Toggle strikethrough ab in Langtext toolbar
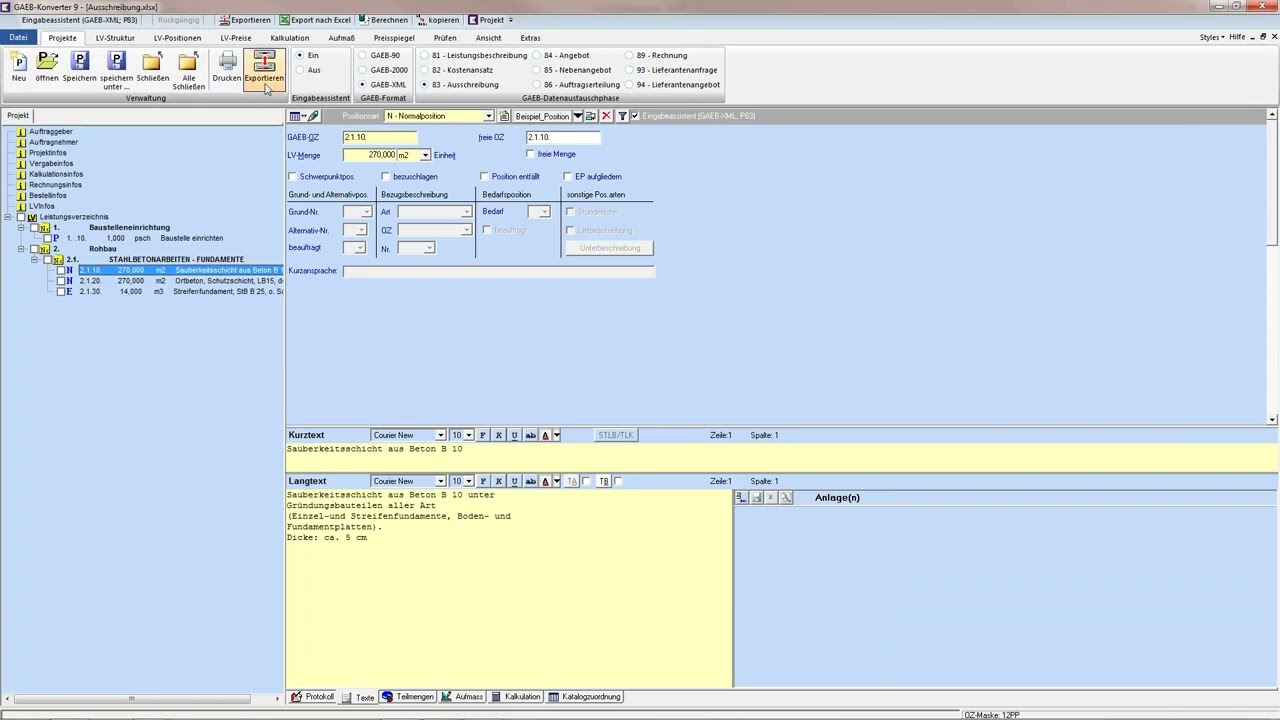 531,481
